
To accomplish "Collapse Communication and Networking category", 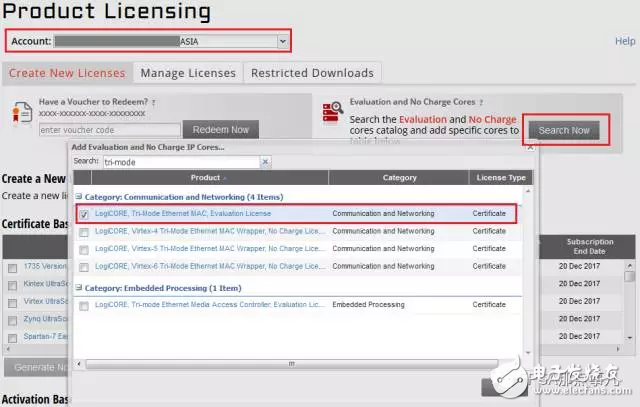I will pyautogui.click(x=79, y=197).
